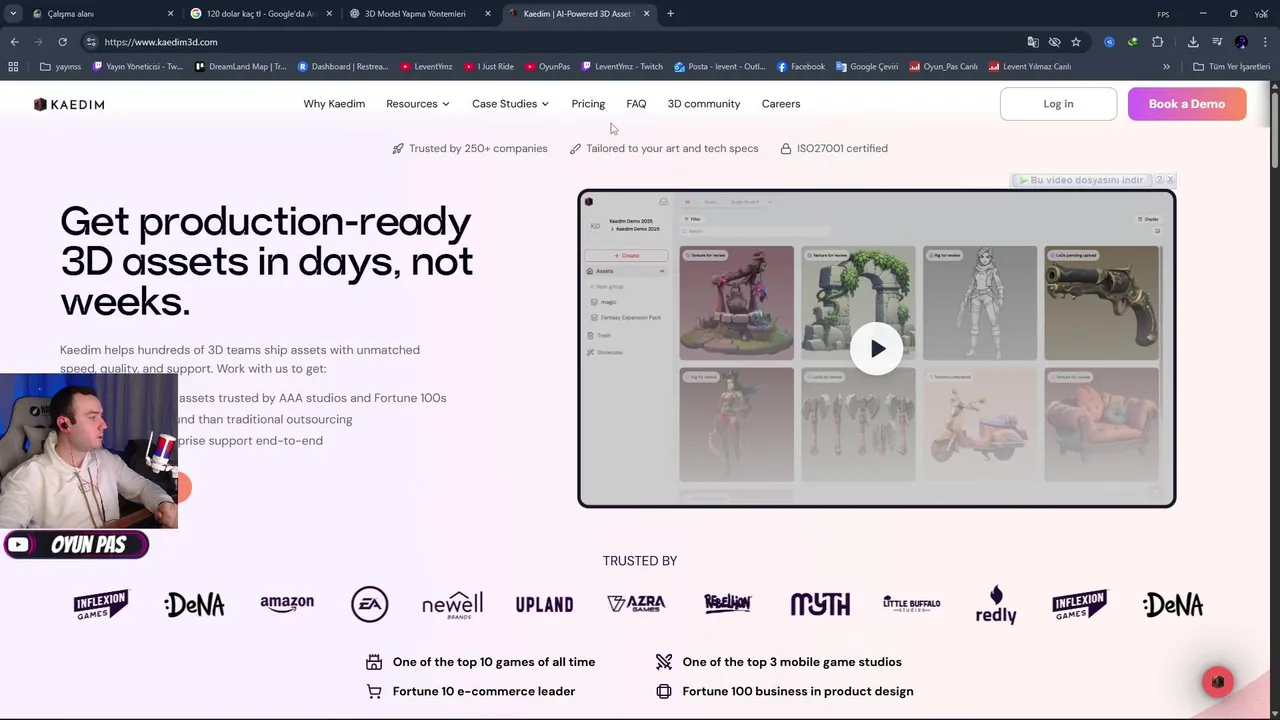Open the Yayın Yöneticisi Twitch bookmark
The width and height of the screenshot is (1280, 720).
137,67
